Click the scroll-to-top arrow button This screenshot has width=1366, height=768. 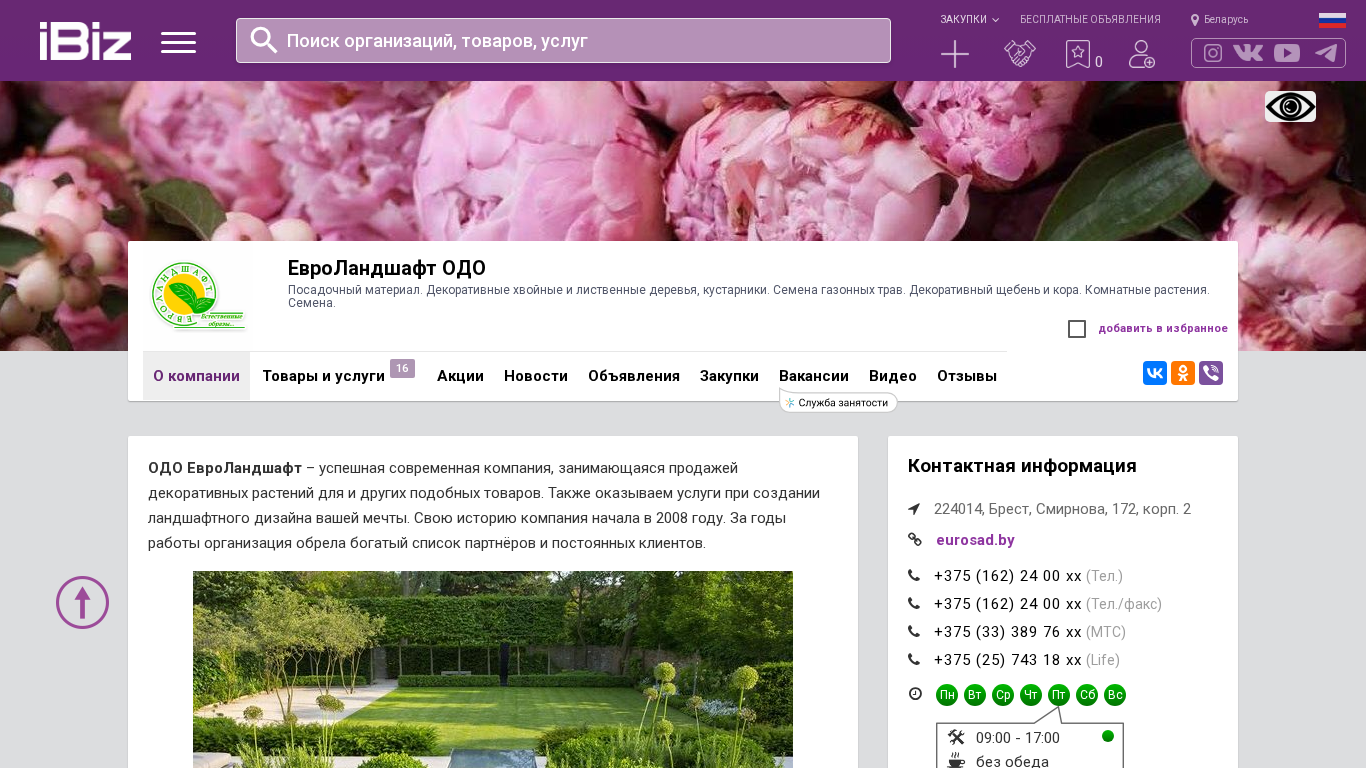pos(82,602)
